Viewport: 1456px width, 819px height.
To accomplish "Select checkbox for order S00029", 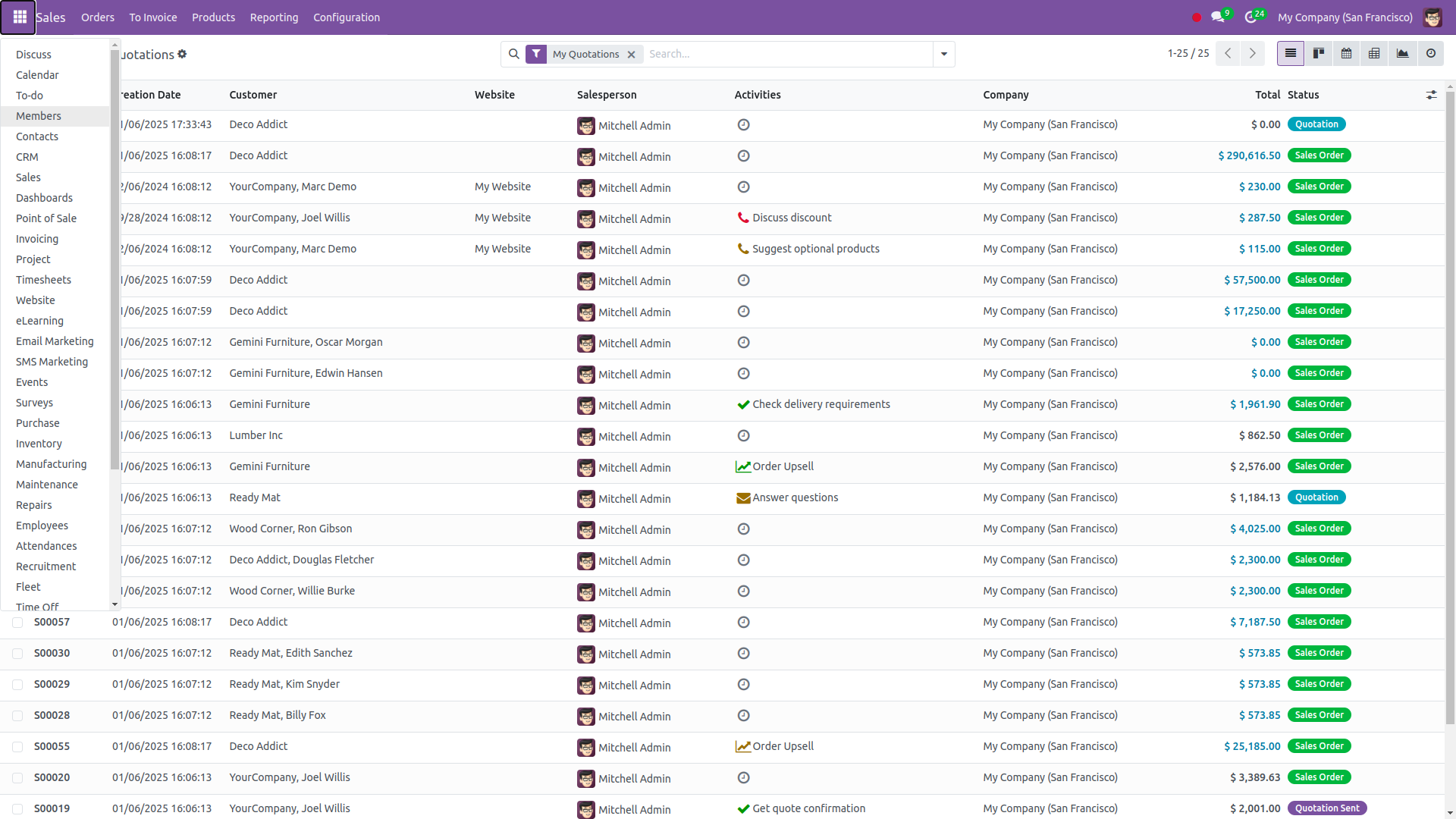I will (x=17, y=684).
